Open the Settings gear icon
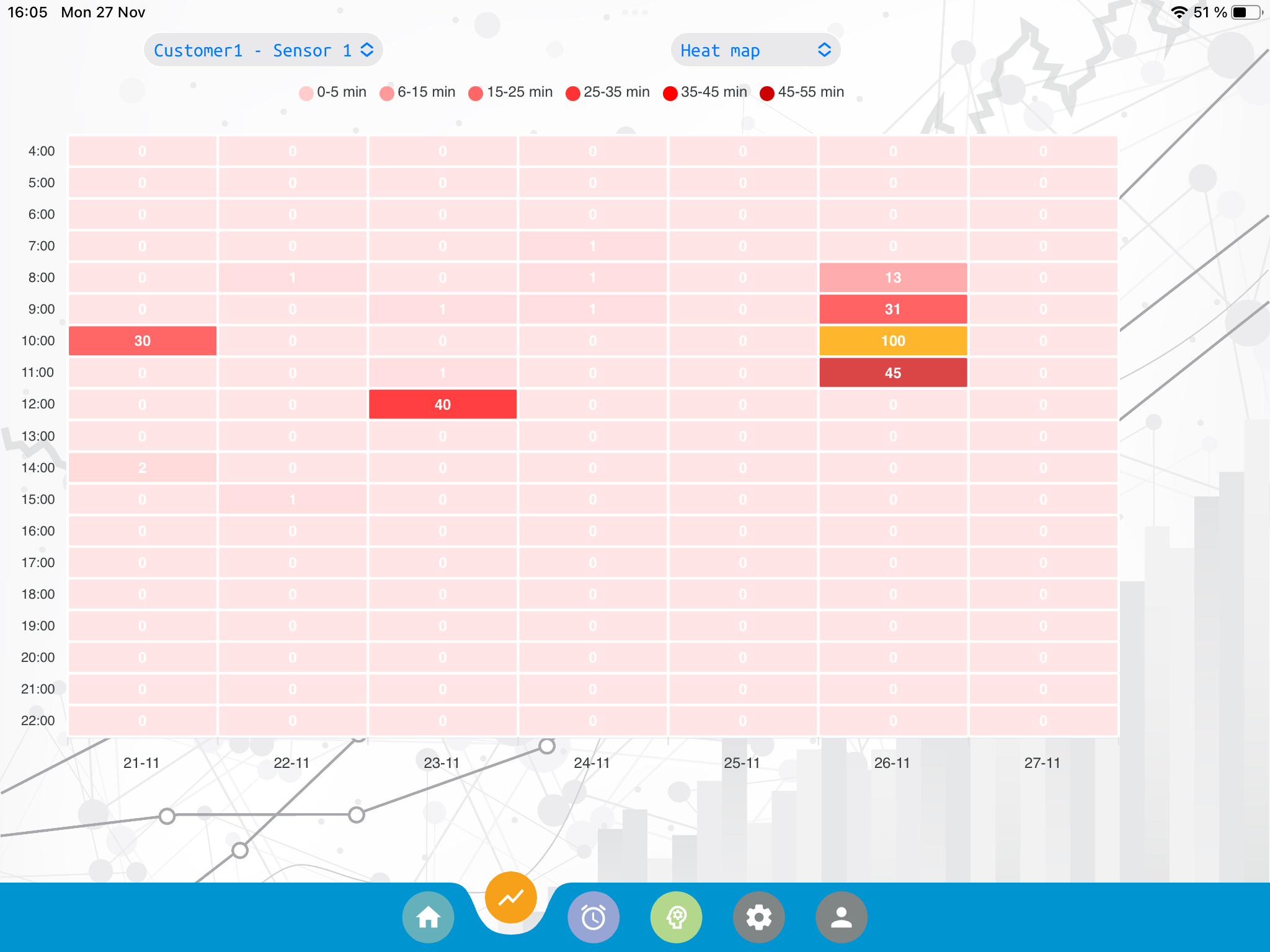 (x=759, y=917)
